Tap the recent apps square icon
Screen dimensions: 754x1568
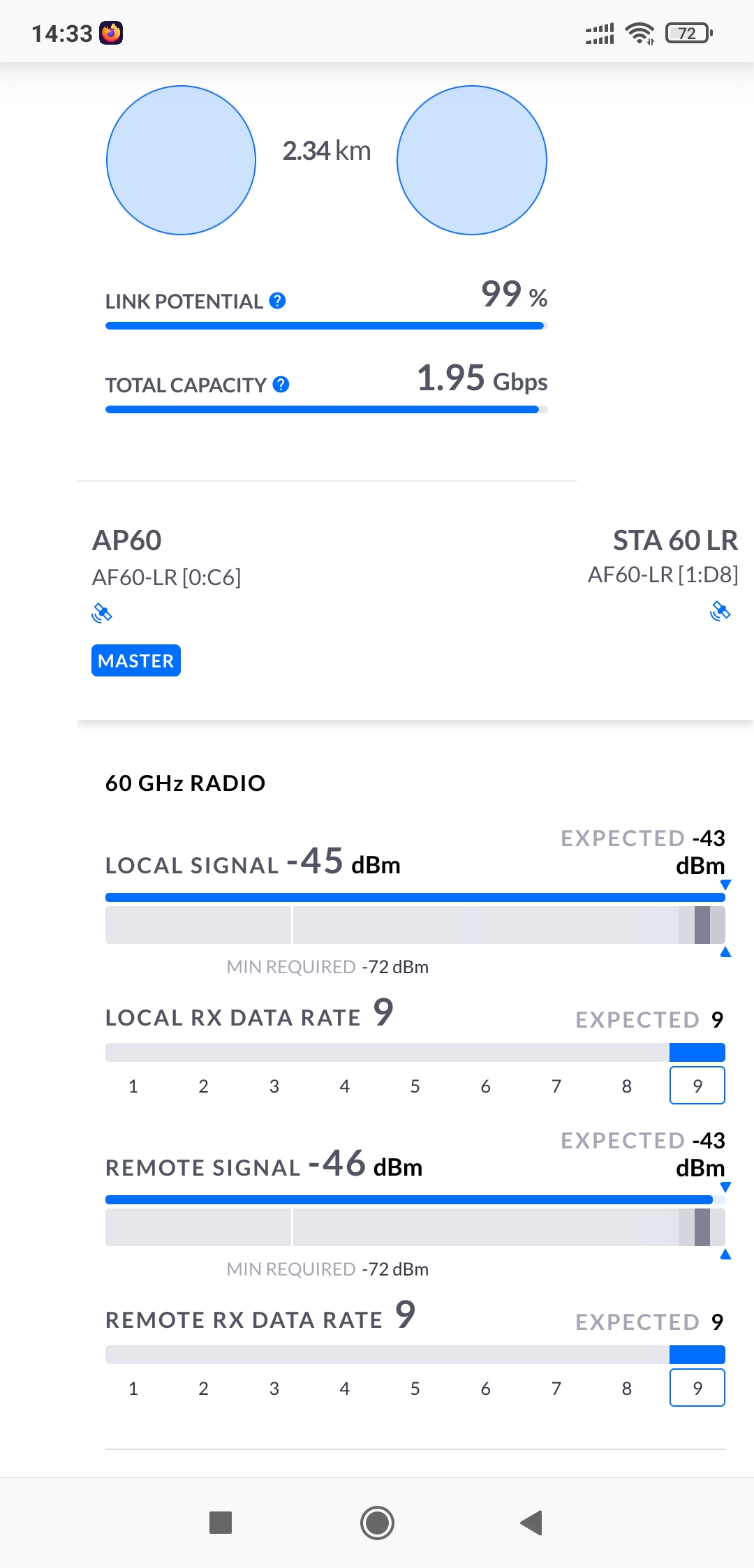click(x=221, y=1523)
